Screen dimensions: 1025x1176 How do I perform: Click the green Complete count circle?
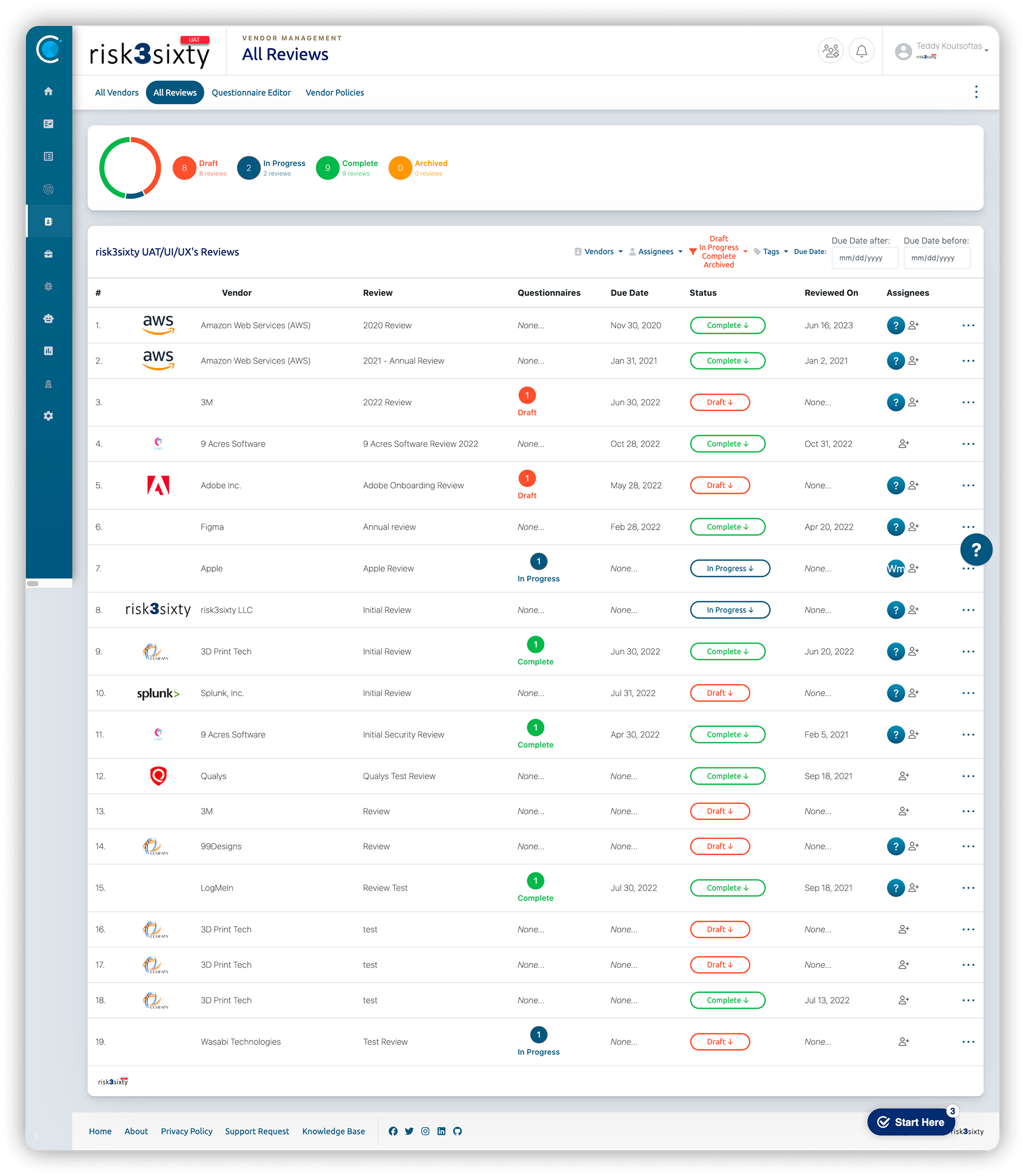coord(328,168)
